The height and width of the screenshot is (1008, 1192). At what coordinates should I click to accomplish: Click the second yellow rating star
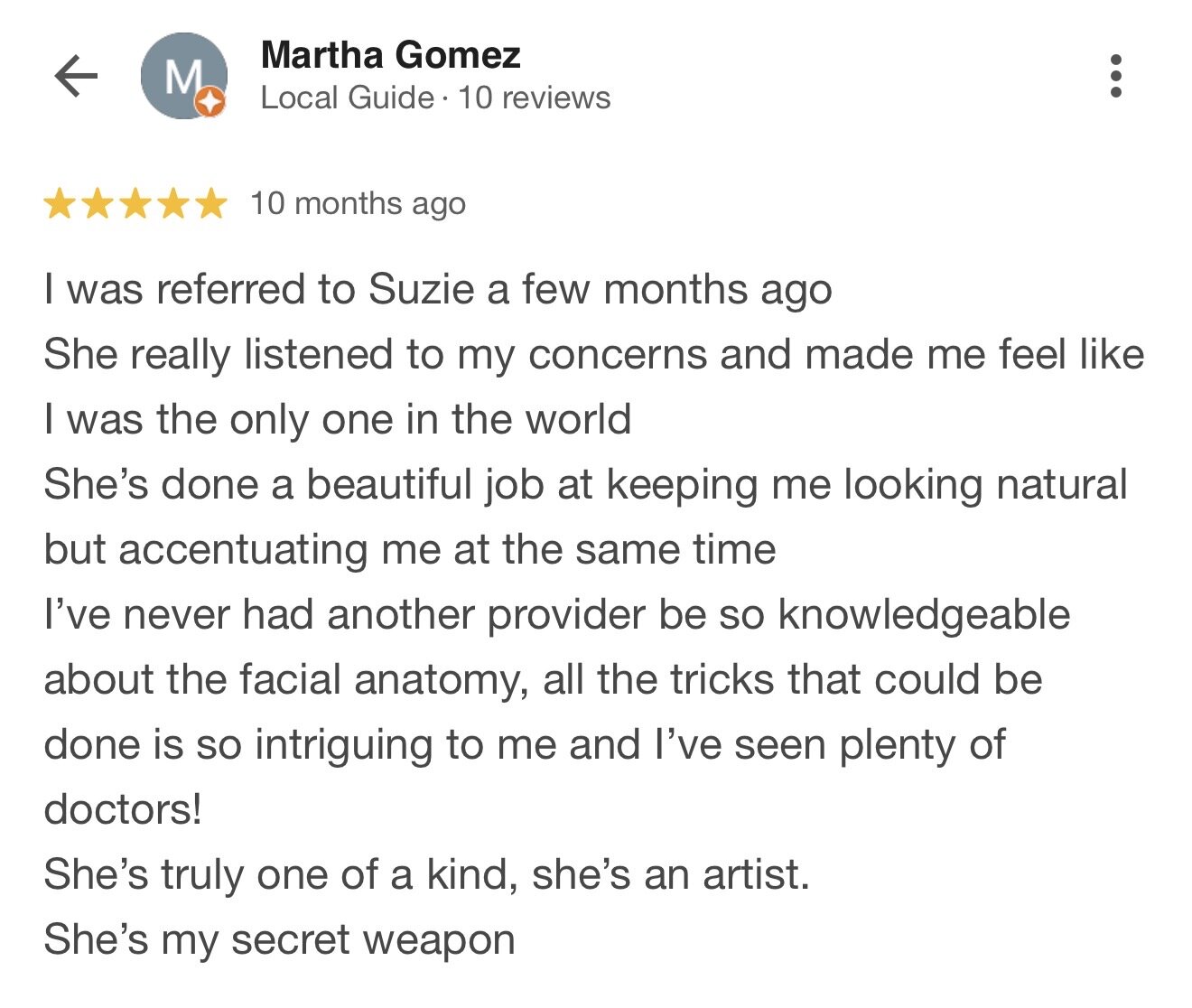pos(98,204)
